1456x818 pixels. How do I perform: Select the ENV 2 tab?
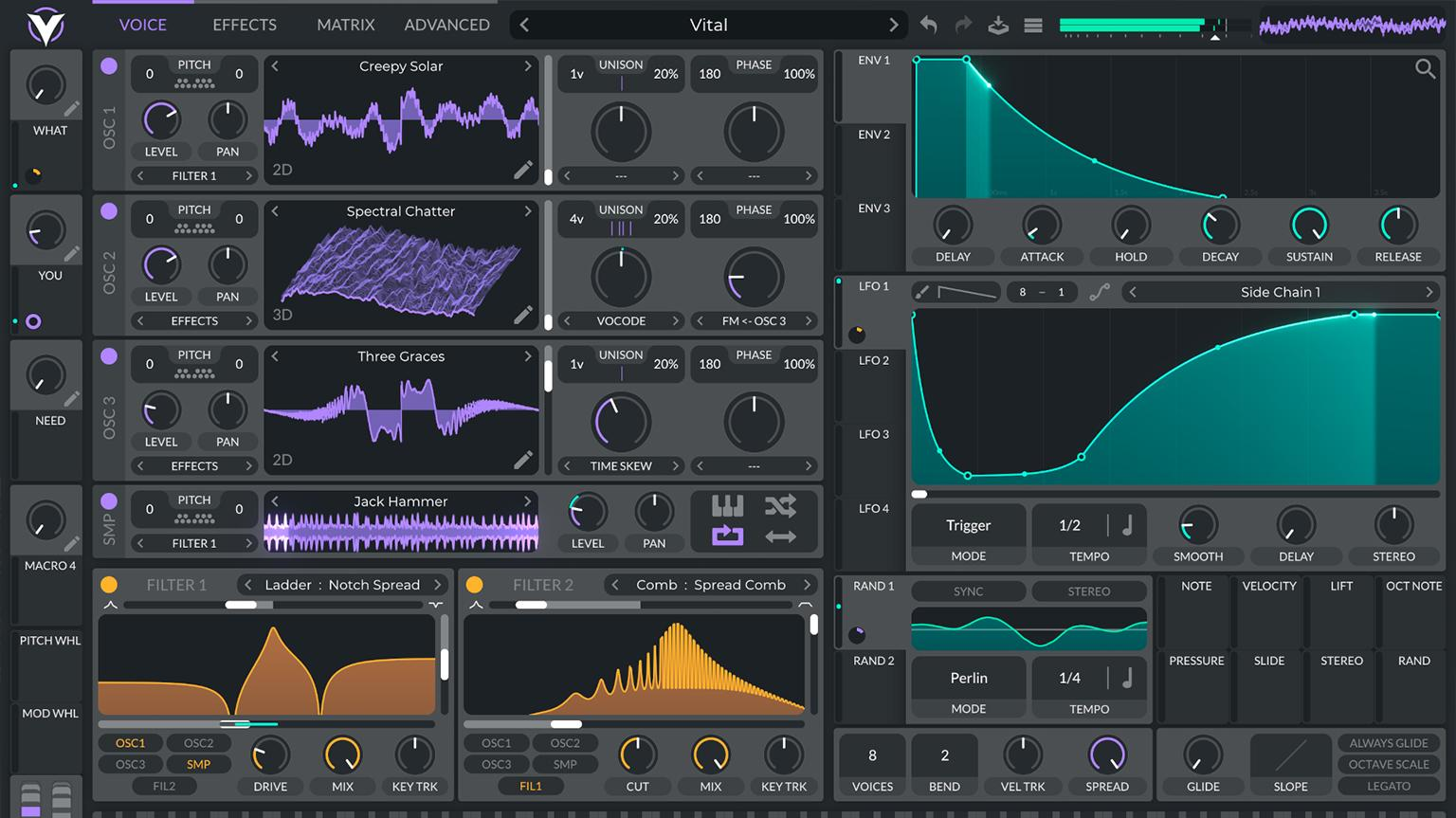[874, 135]
